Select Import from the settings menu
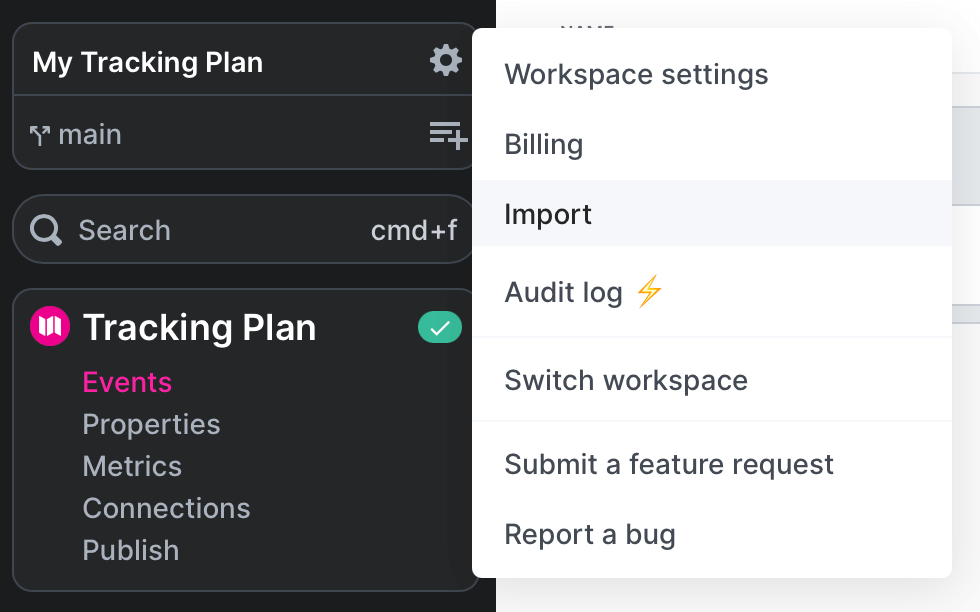 548,213
